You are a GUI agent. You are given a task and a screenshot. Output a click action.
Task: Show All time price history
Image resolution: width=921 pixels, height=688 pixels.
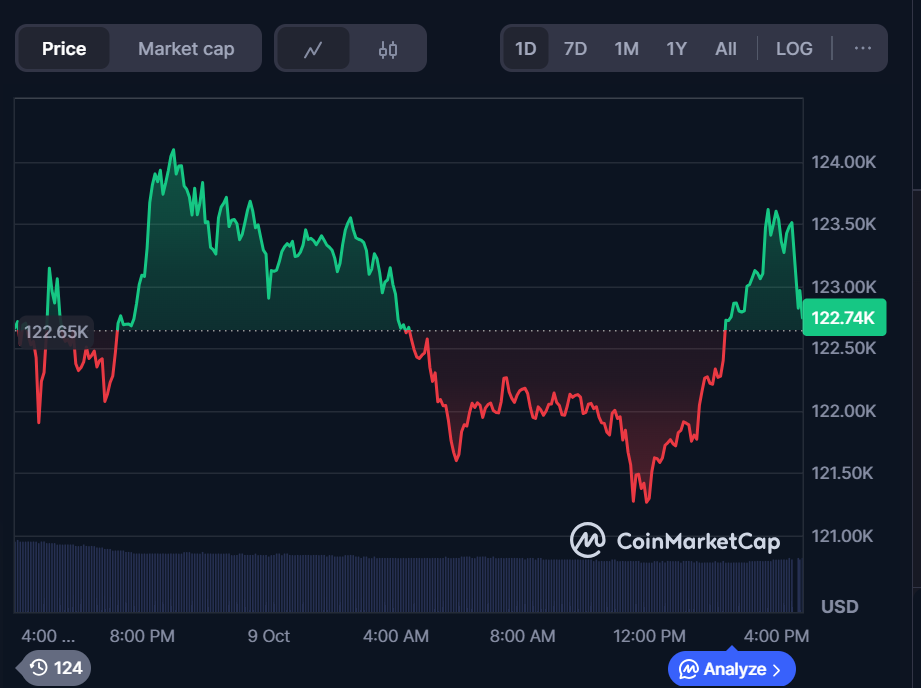pyautogui.click(x=726, y=48)
